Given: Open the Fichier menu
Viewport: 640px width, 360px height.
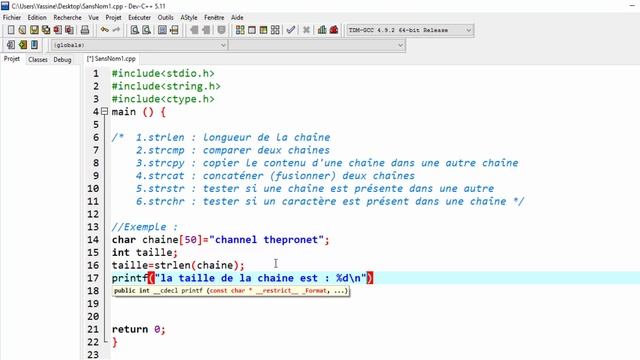Looking at the screenshot, I should coord(12,18).
